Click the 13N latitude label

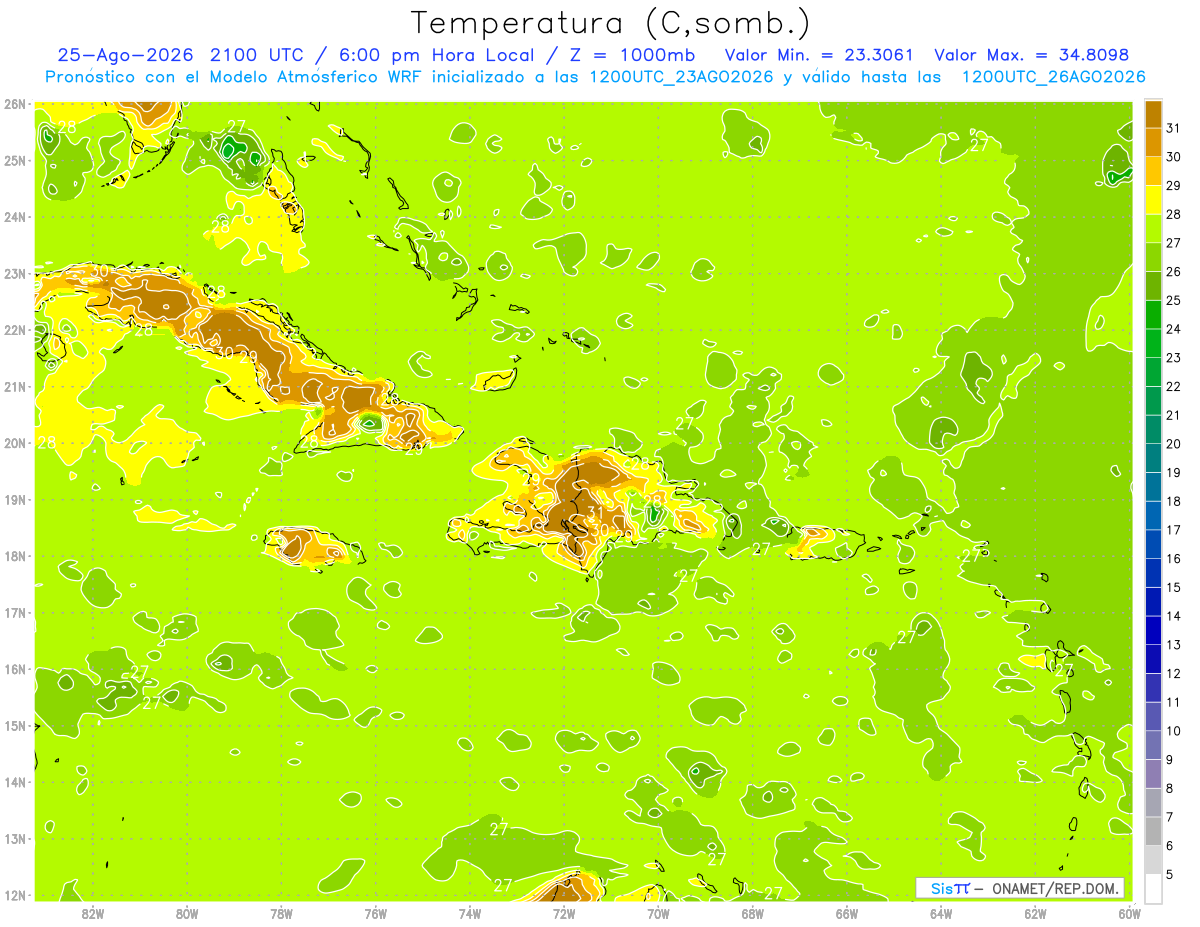click(x=14, y=838)
